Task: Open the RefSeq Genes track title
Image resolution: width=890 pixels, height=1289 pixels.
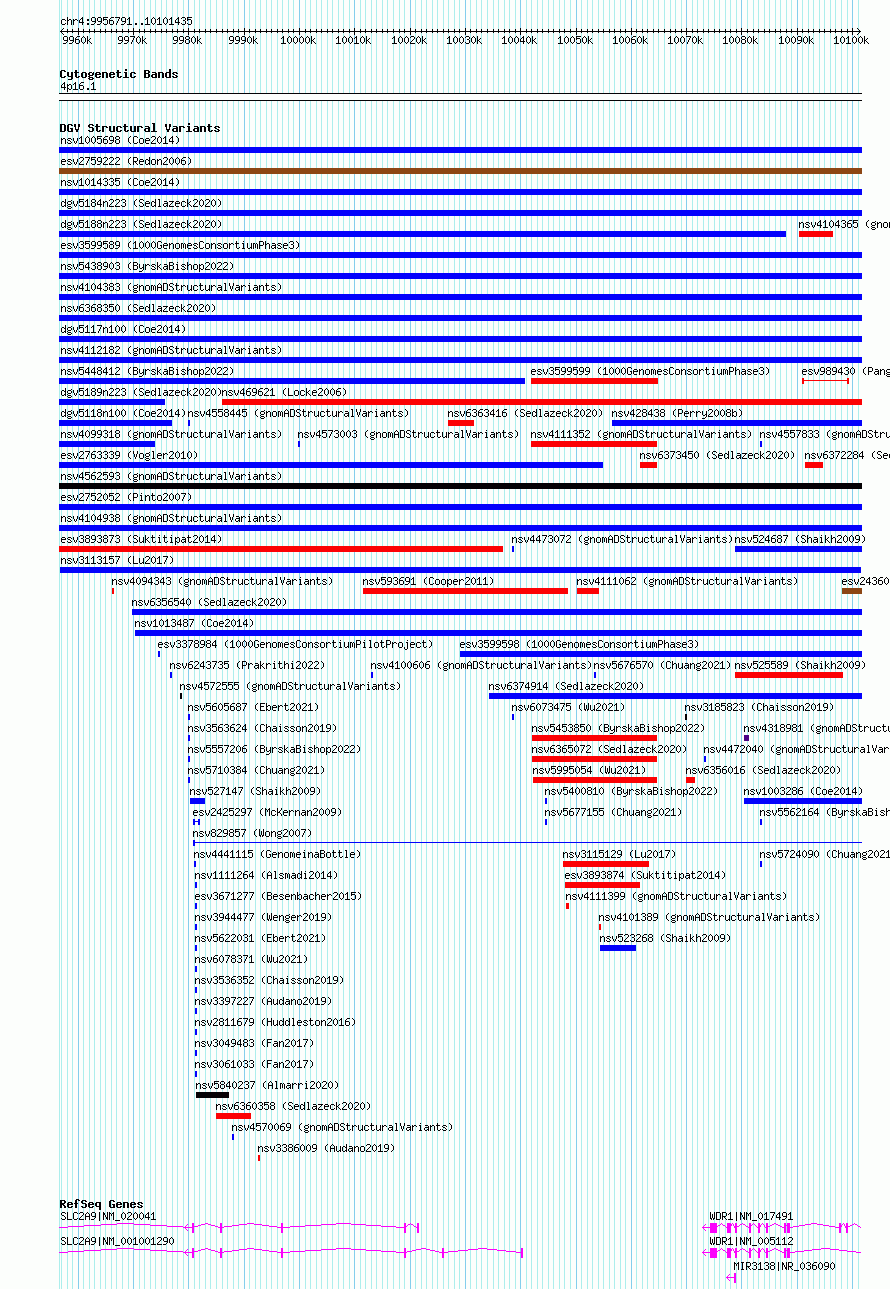Action: (101, 1204)
